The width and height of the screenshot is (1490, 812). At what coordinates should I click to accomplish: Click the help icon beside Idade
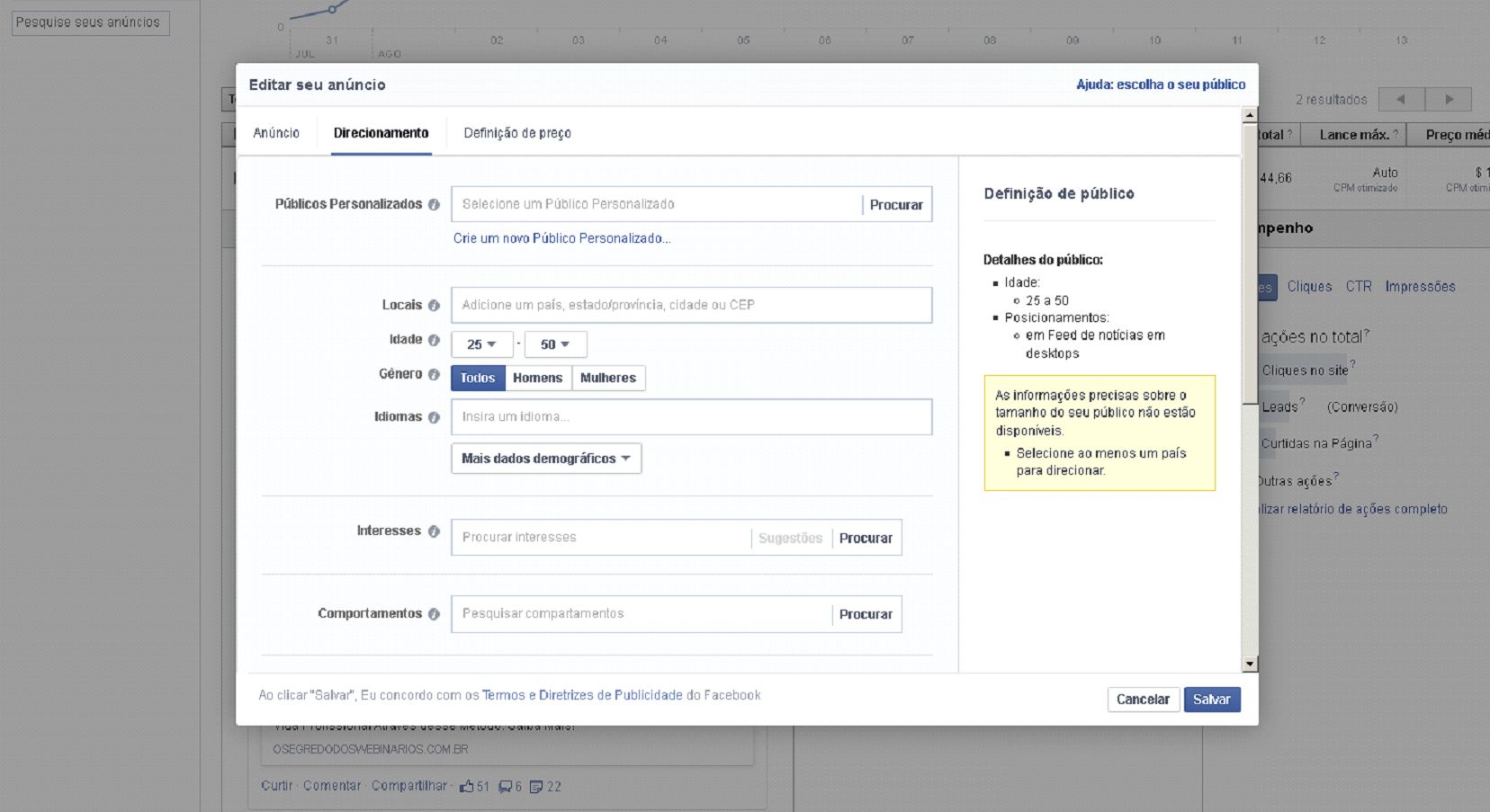click(434, 340)
